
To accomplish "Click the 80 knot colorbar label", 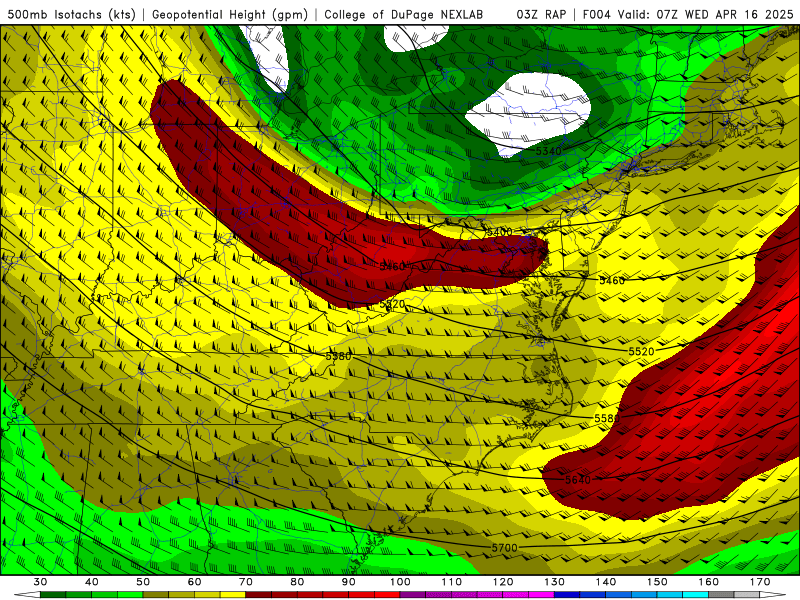I will click(297, 582).
